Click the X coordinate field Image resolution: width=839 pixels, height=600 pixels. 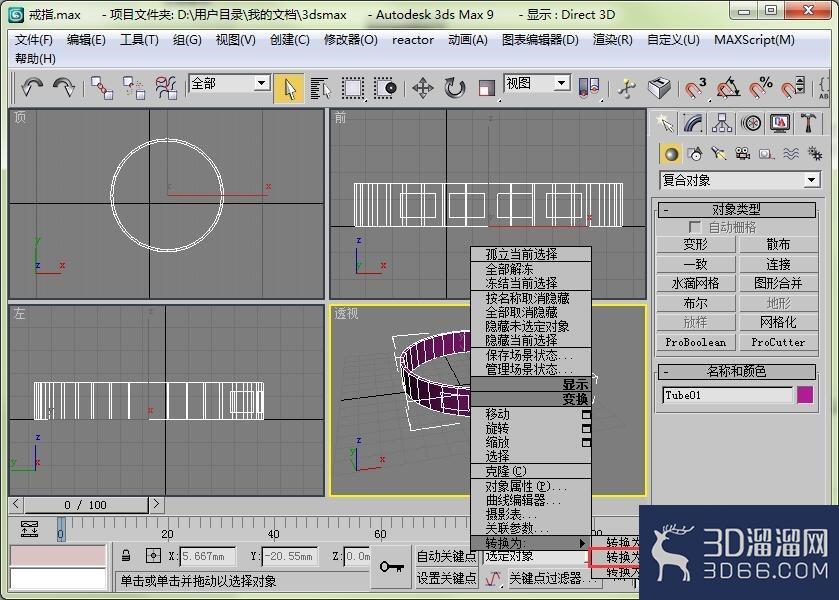208,557
